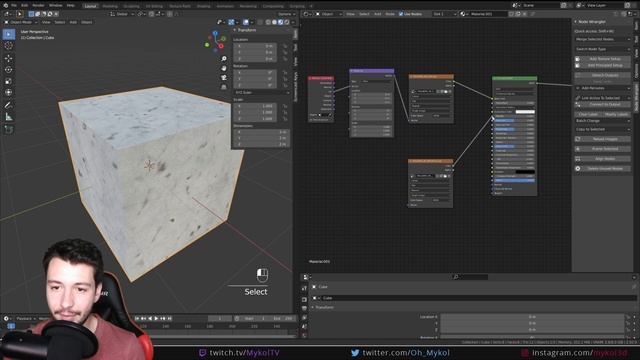The image size is (640, 360).
Task: Switch perspective/orthographic grid icon
Action: click(224, 87)
